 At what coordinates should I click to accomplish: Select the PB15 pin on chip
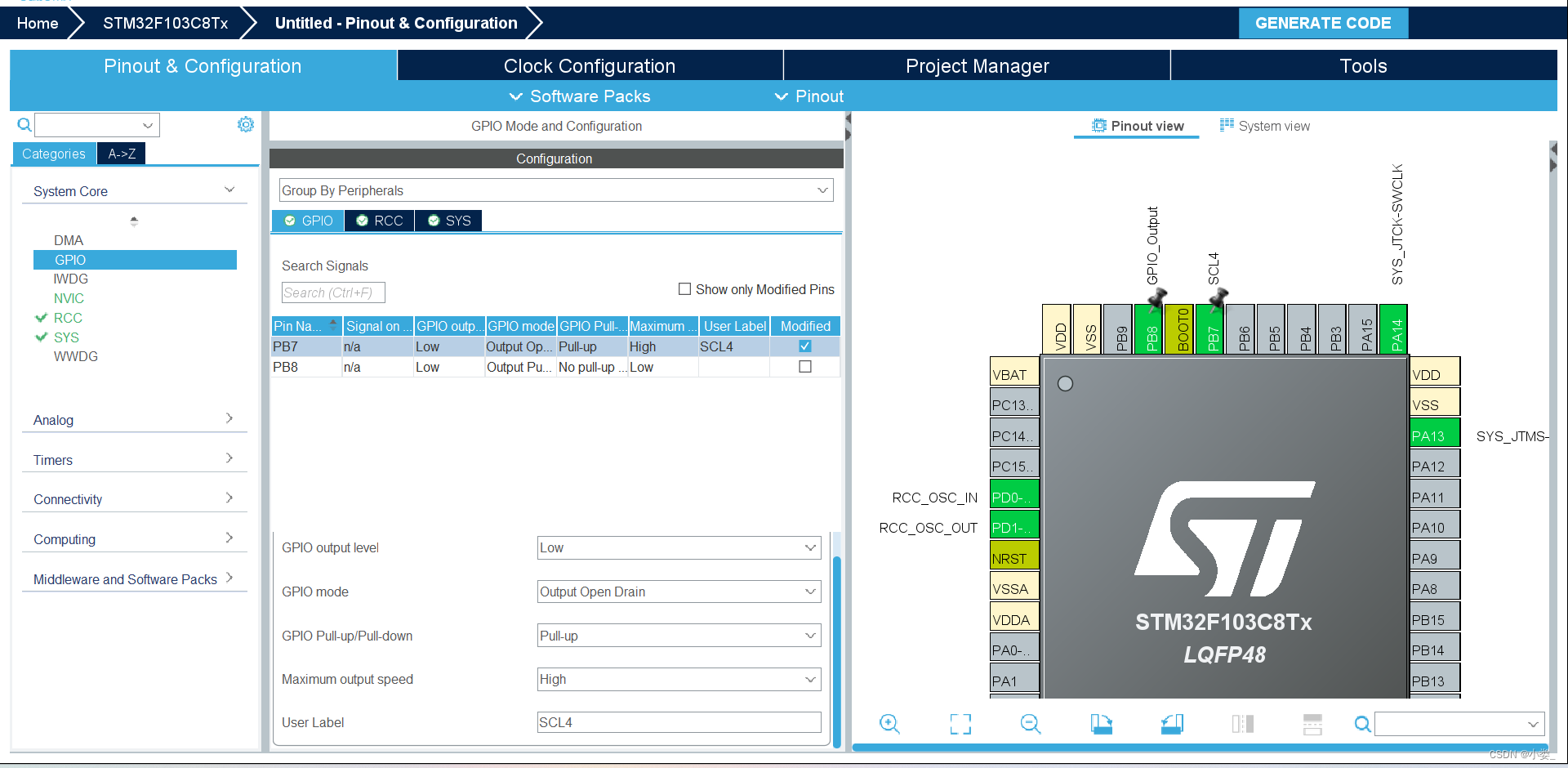[1435, 617]
